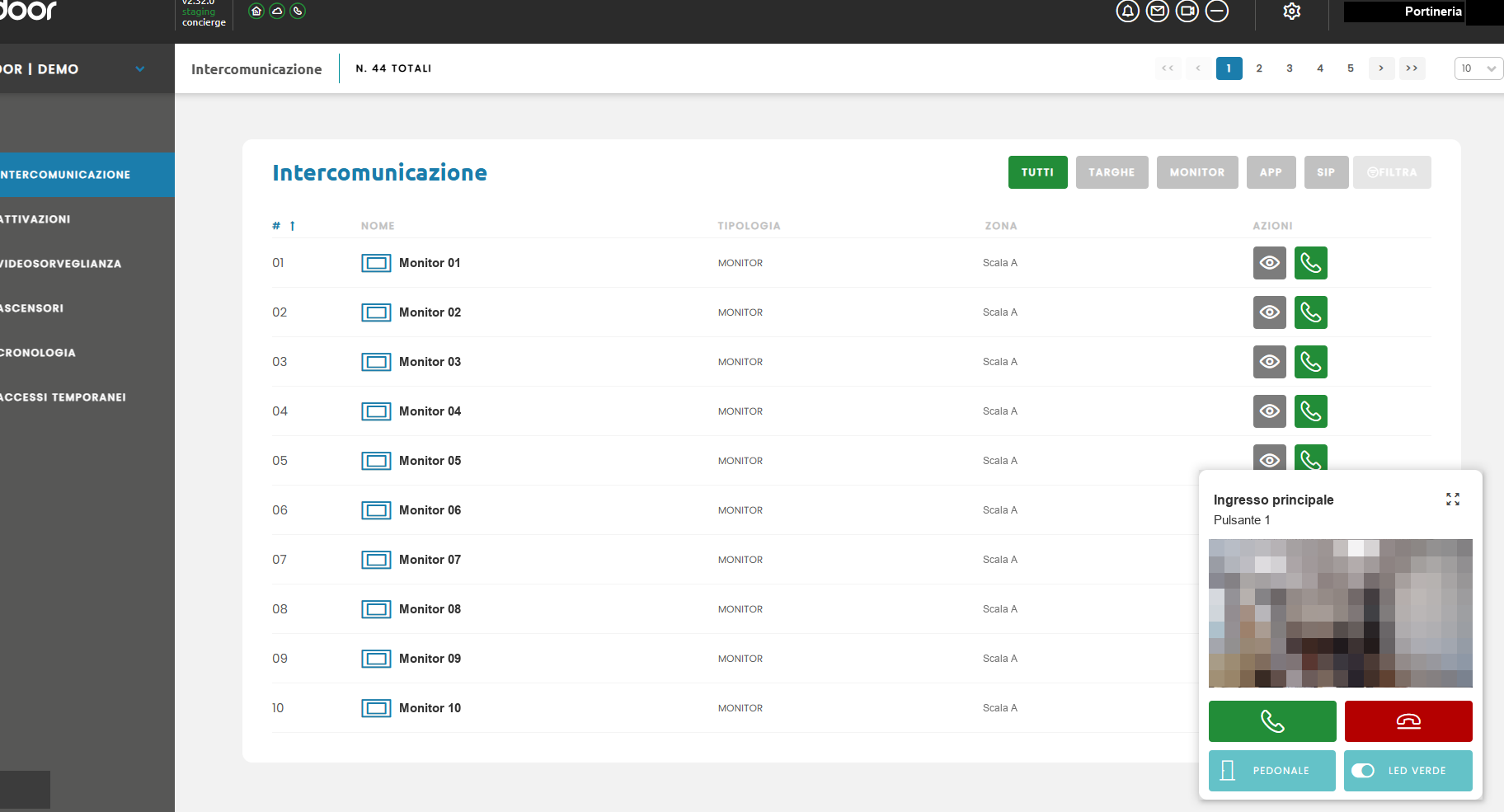Filter list by APP

pyautogui.click(x=1271, y=172)
